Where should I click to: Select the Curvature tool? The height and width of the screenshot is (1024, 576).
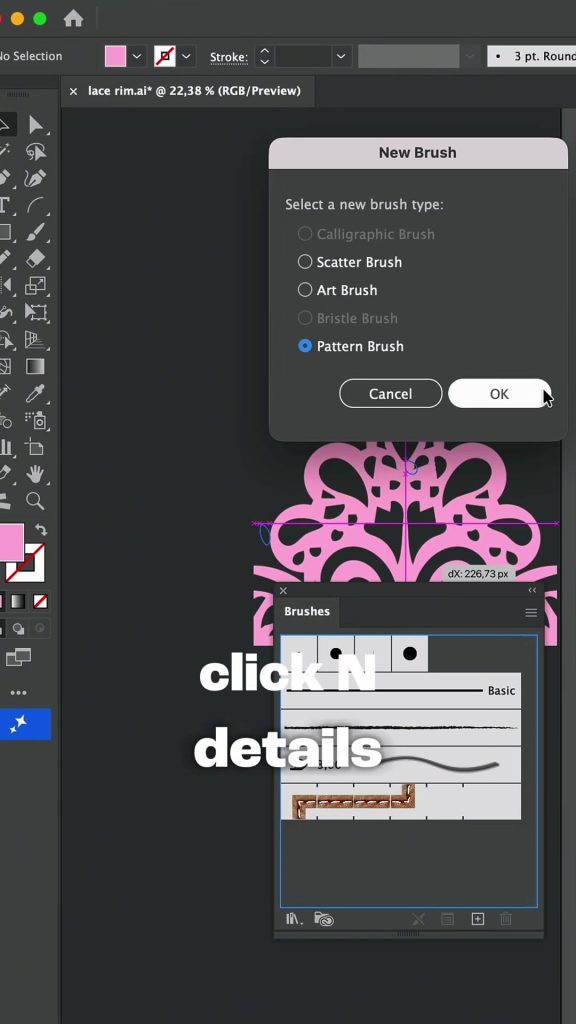36,178
